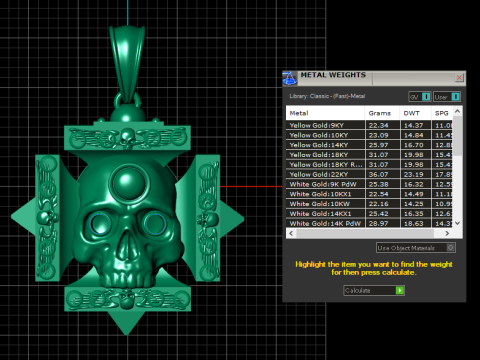Image resolution: width=480 pixels, height=360 pixels.
Task: Select the White Gold:10KX1 row
Action: 369,194
